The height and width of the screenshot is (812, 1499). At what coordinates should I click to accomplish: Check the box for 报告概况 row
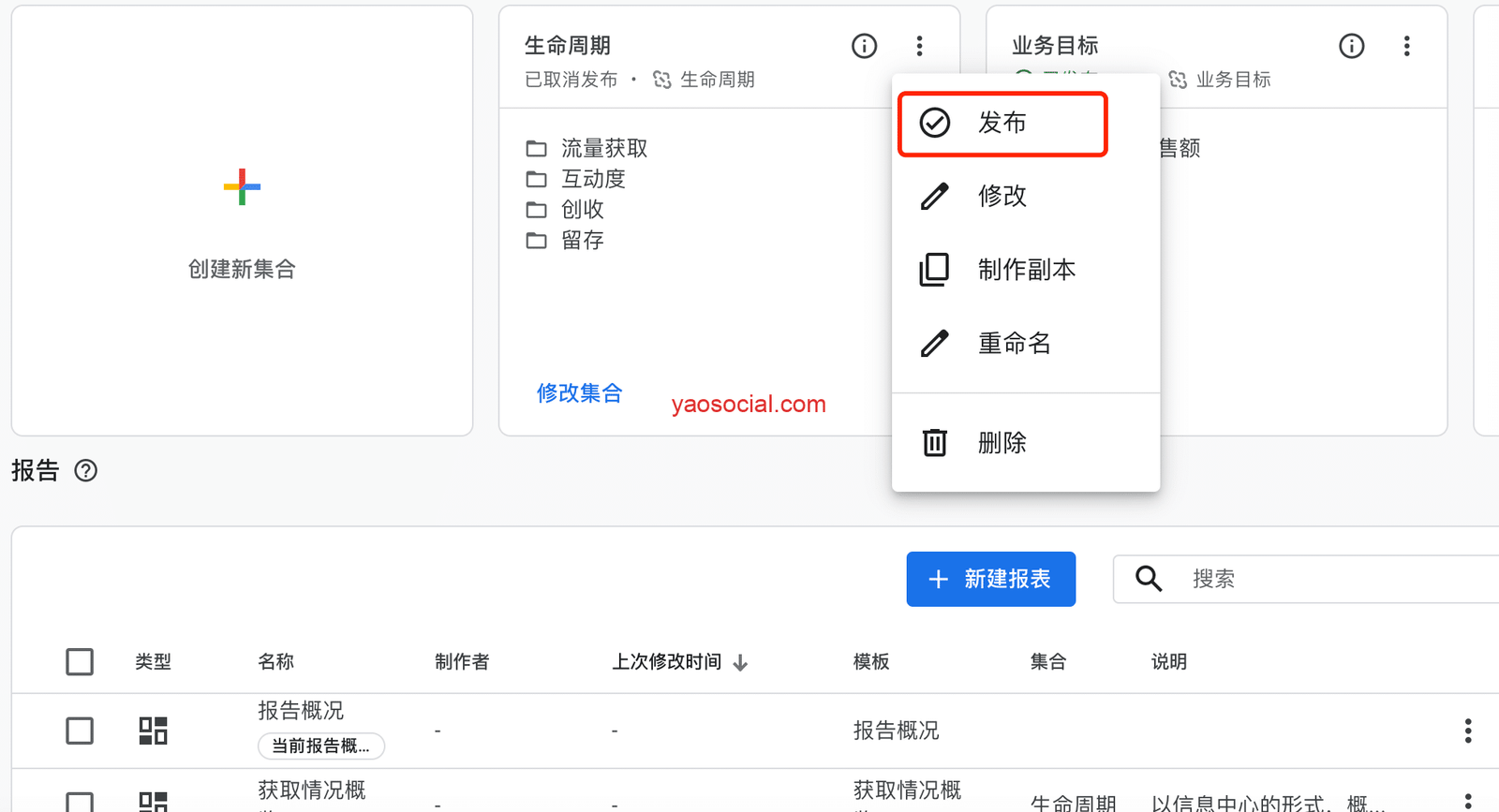[80, 731]
